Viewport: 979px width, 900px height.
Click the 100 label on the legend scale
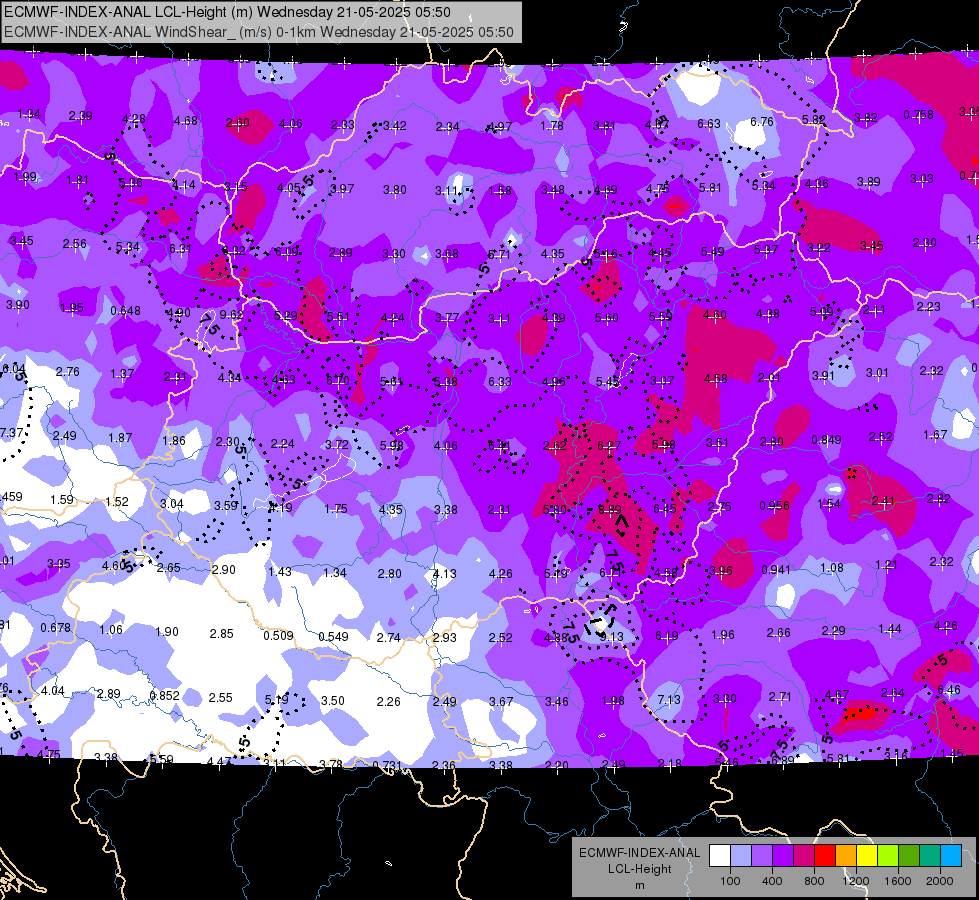730,881
